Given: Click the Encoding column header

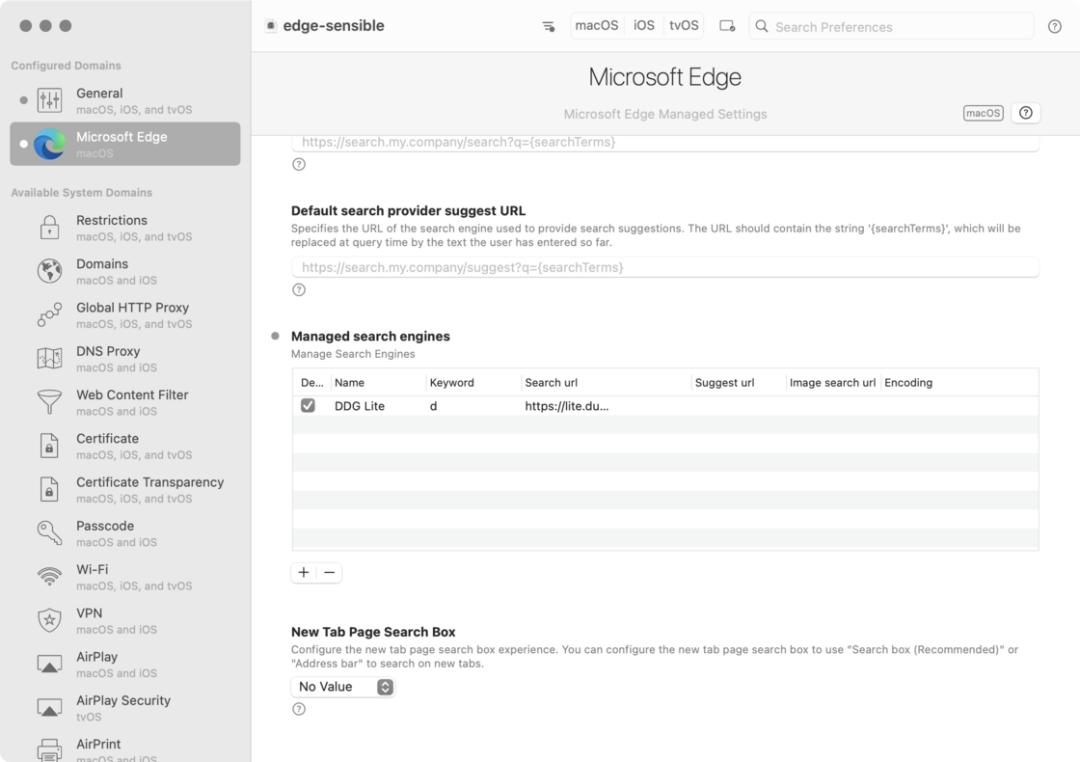Looking at the screenshot, I should pyautogui.click(x=908, y=382).
